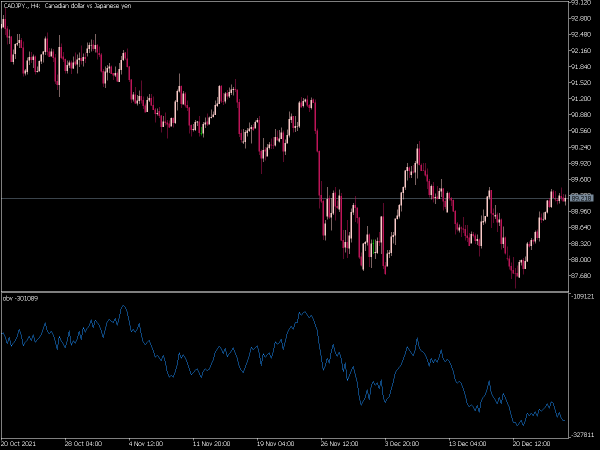600x450 pixels.
Task: Click the 87.680 price axis label
Action: pyautogui.click(x=582, y=275)
